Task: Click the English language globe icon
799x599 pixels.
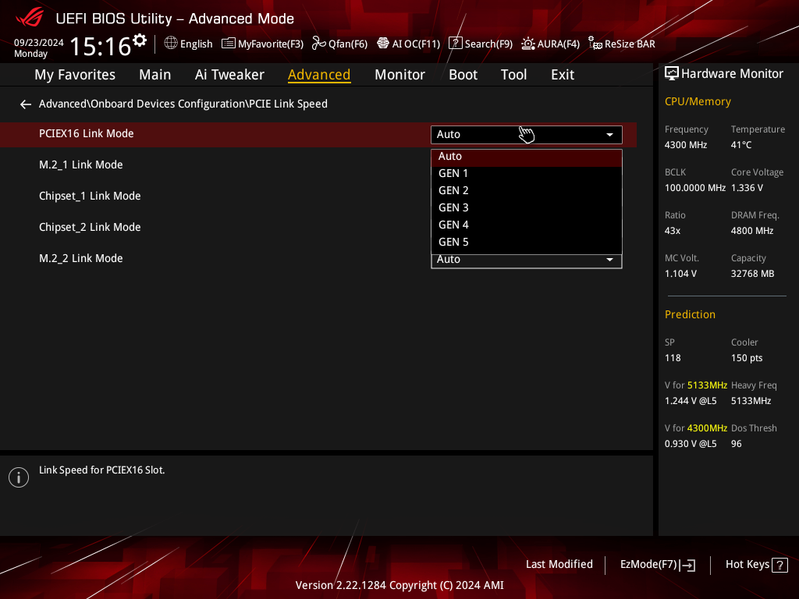Action: (171, 43)
